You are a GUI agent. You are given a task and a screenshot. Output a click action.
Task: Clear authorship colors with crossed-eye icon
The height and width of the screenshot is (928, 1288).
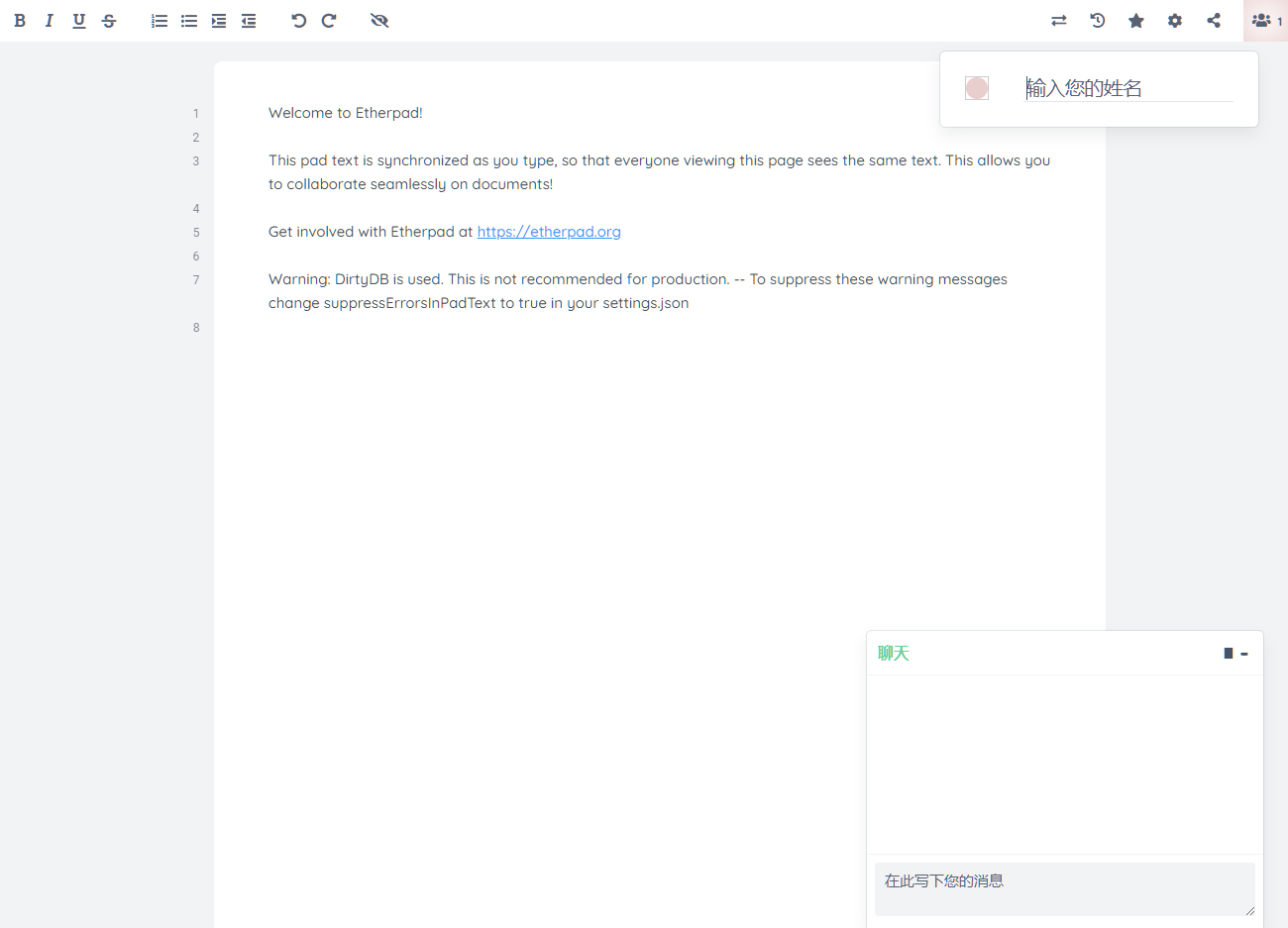pyautogui.click(x=379, y=21)
